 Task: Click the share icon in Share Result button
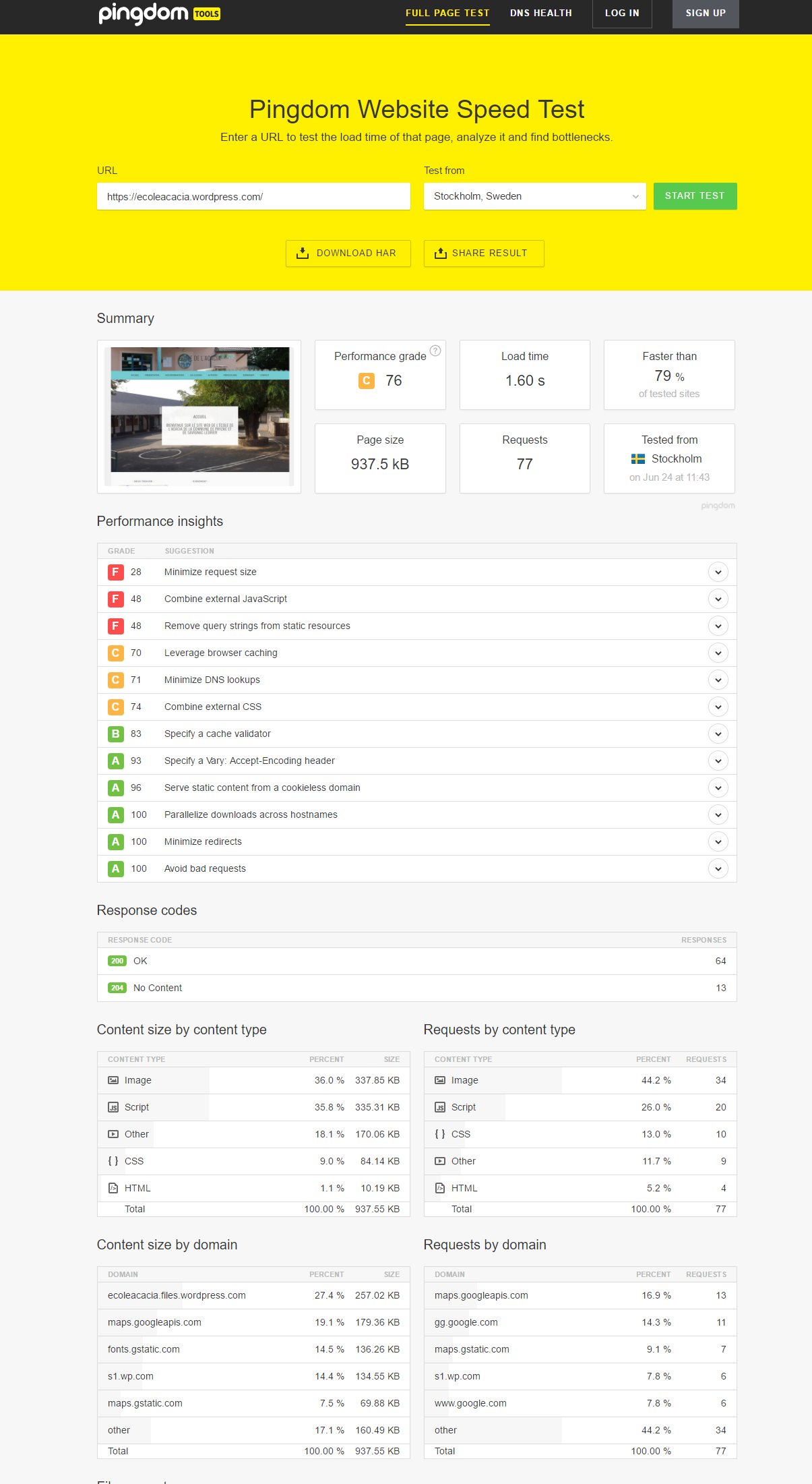(x=441, y=253)
